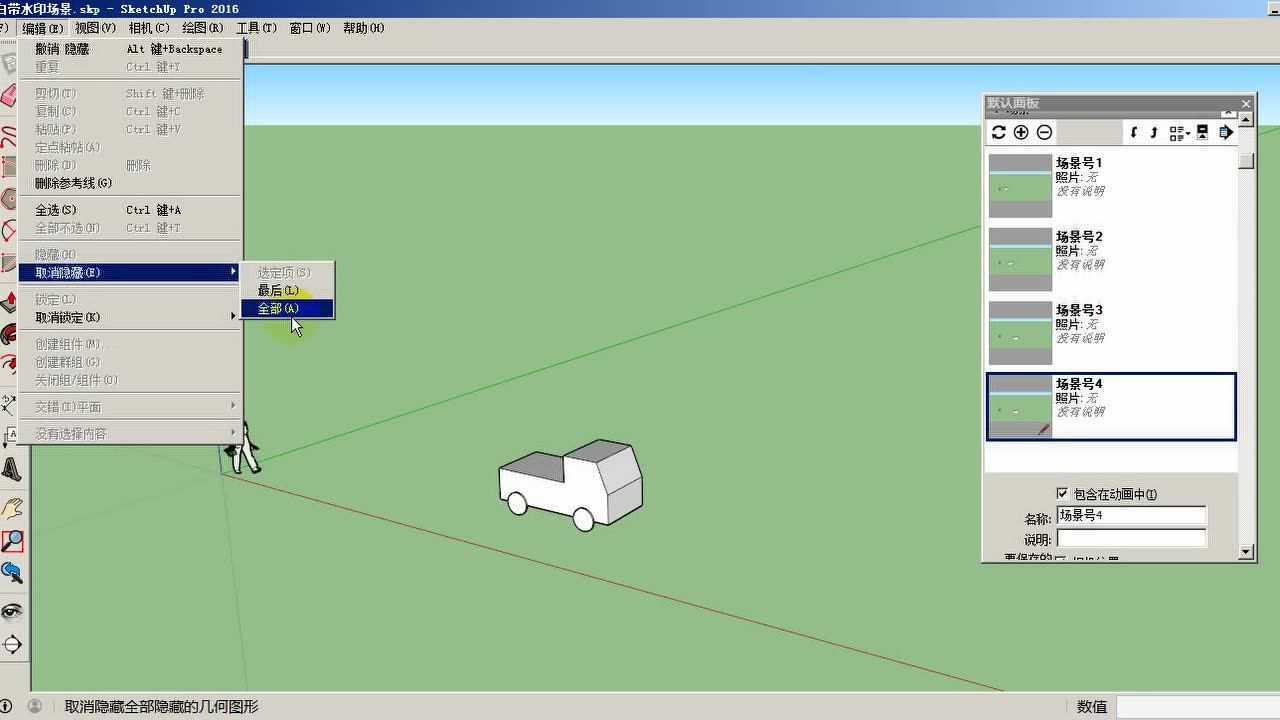This screenshot has width=1280, height=720.
Task: Open the scene details pencil icon on 场景号4
Action: pos(1043,429)
